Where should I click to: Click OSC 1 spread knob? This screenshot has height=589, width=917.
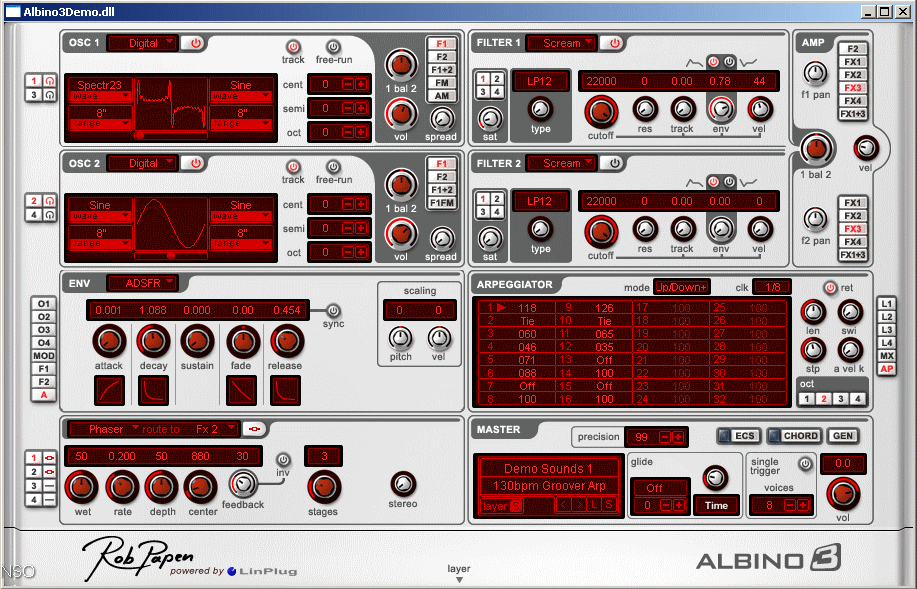click(442, 119)
